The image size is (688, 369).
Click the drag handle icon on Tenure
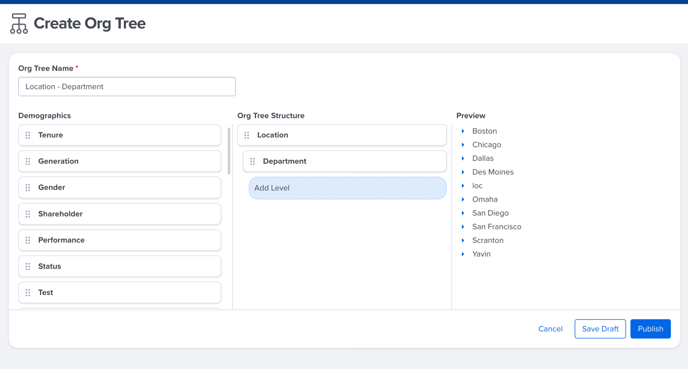click(28, 135)
